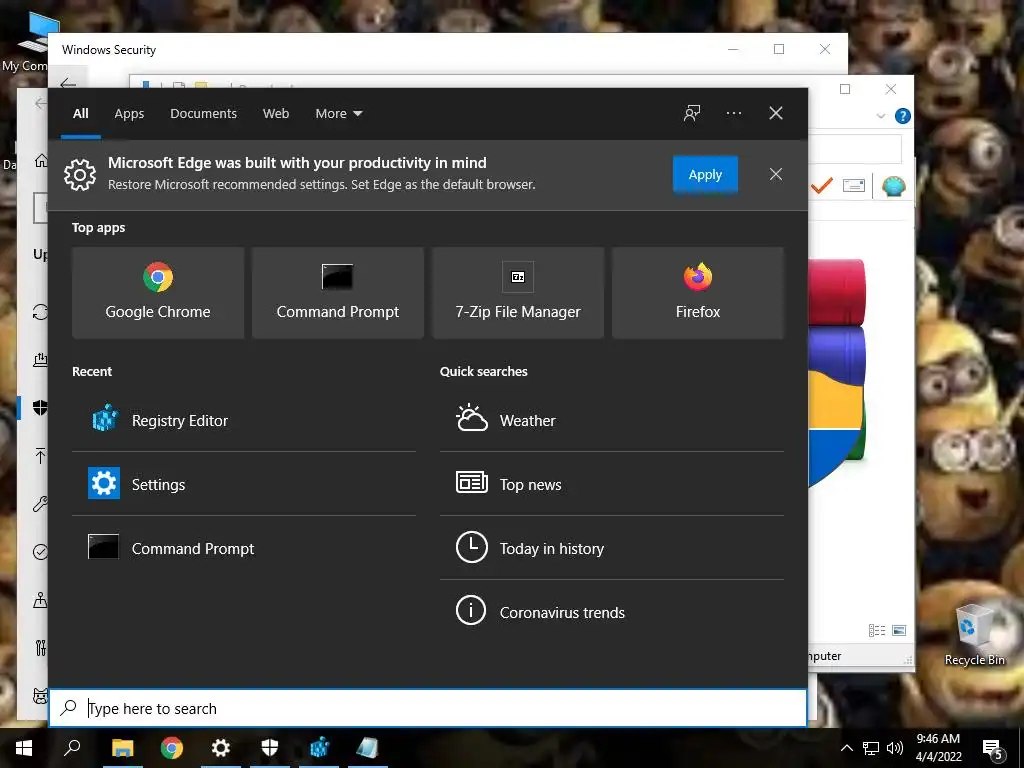The height and width of the screenshot is (768, 1024).
Task: Open Settings from Recent list
Action: (244, 484)
